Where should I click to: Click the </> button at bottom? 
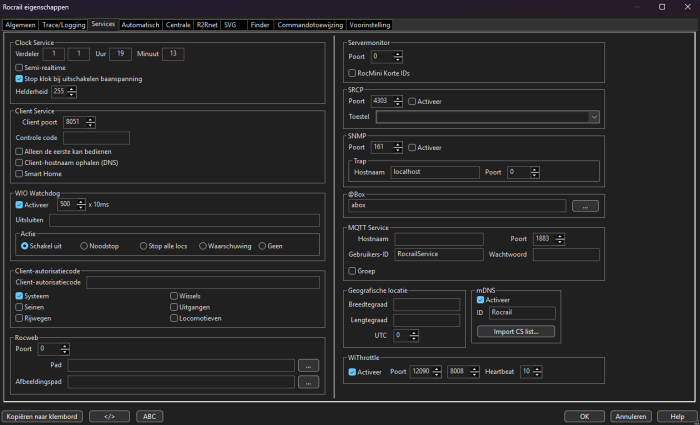point(109,415)
